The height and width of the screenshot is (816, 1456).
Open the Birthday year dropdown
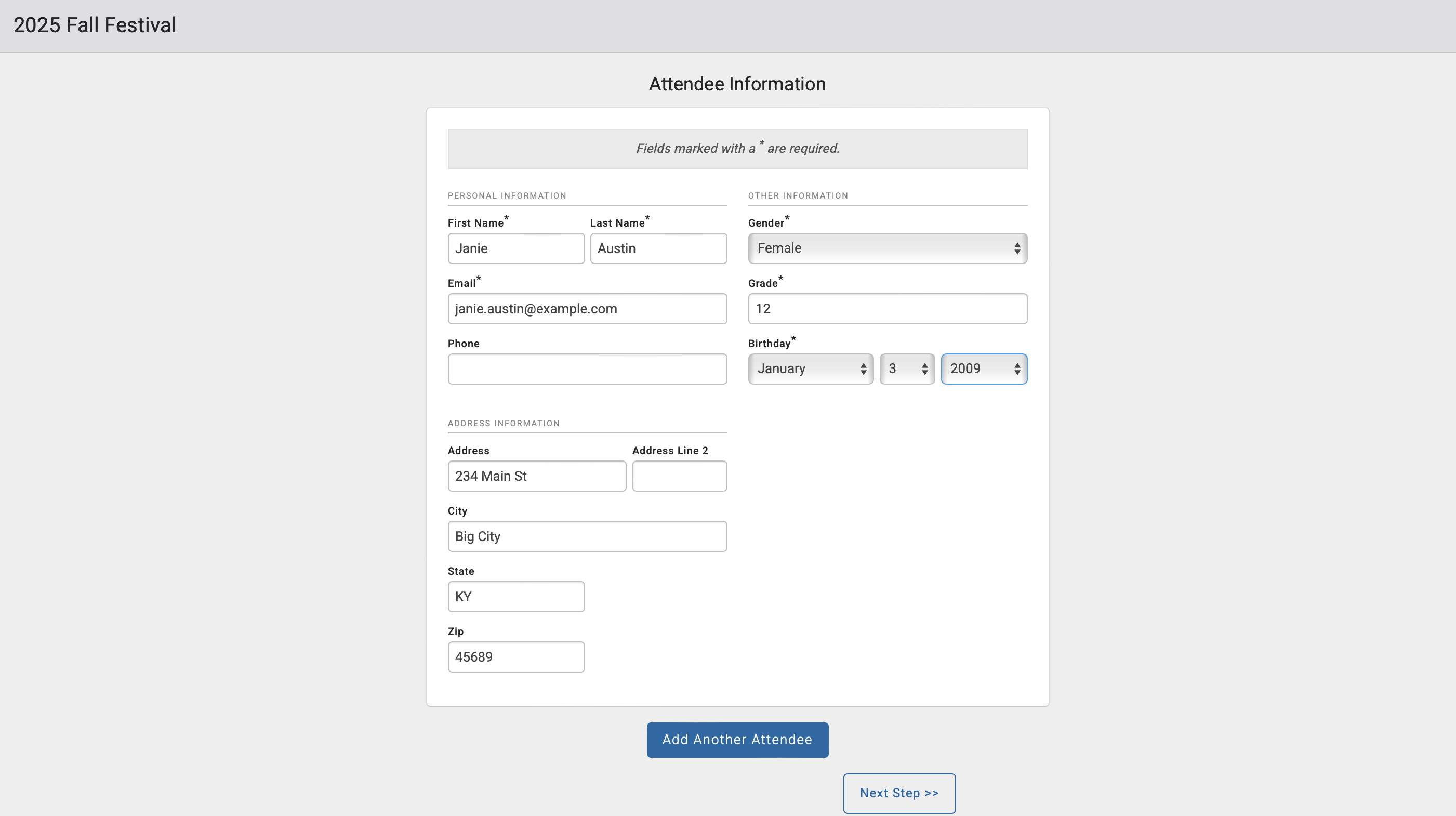pos(984,368)
